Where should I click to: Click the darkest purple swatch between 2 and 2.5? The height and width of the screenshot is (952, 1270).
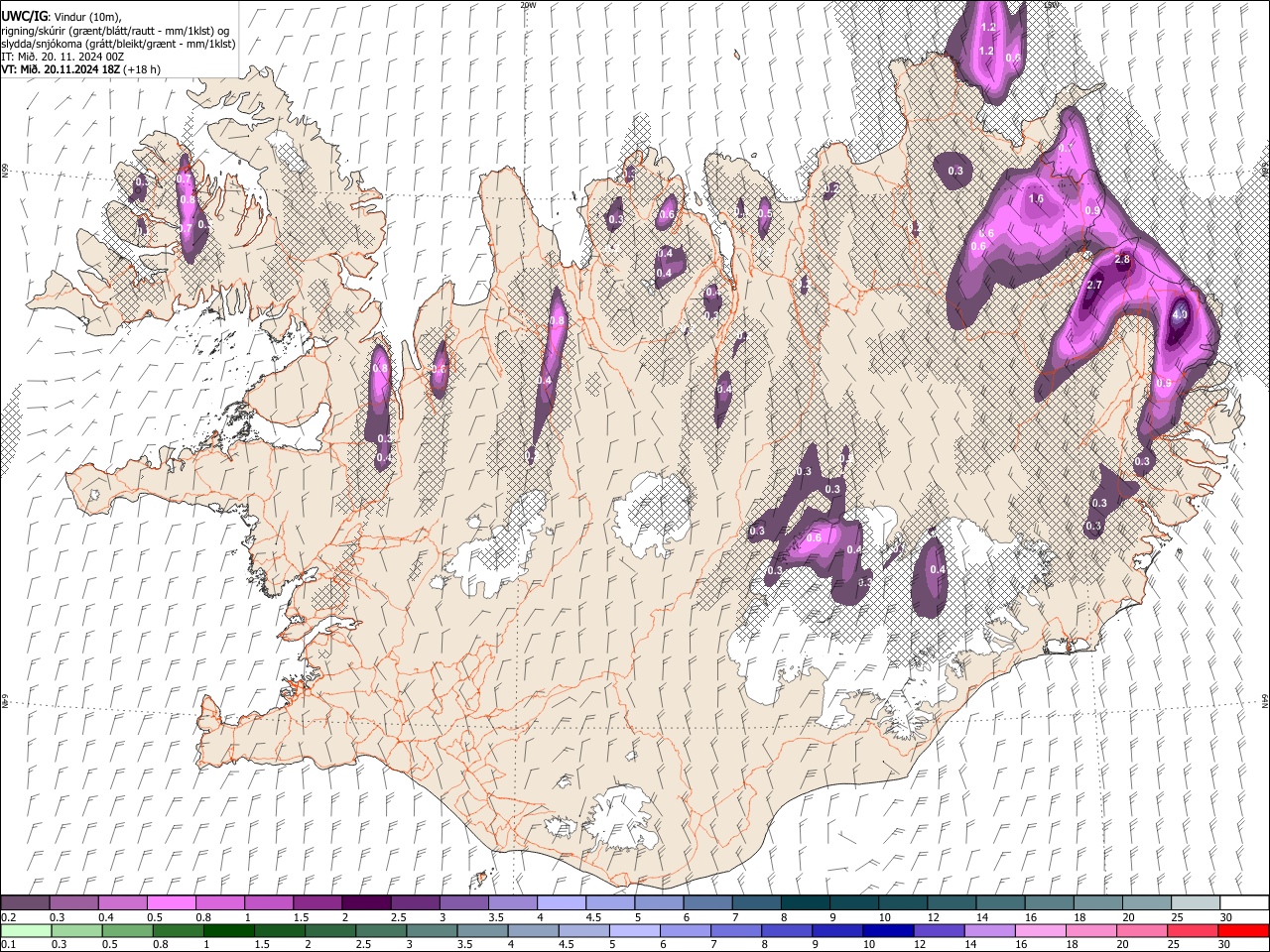point(365,902)
